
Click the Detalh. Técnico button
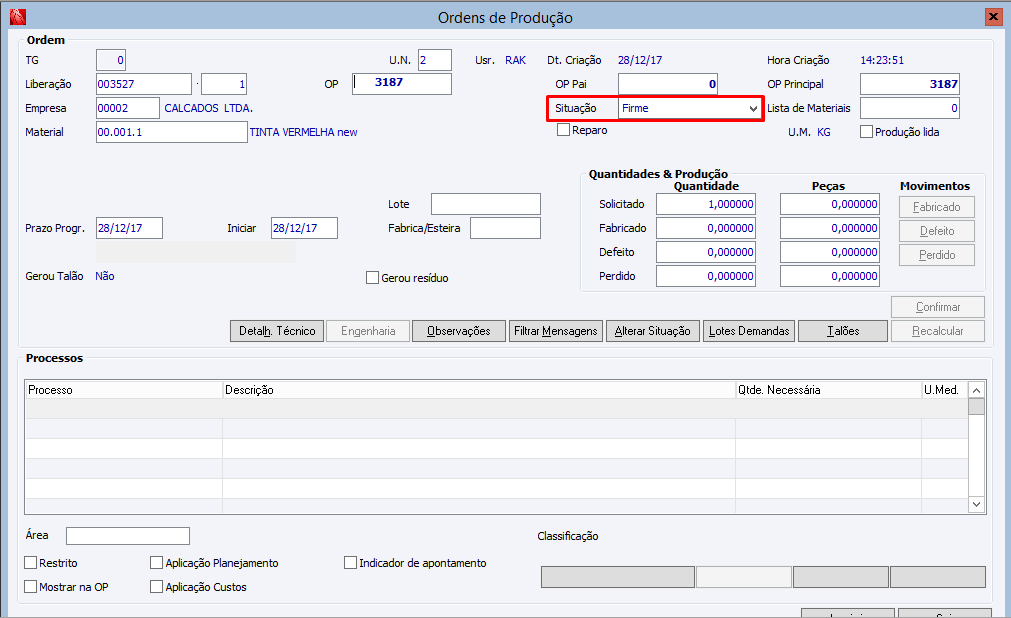pos(277,331)
